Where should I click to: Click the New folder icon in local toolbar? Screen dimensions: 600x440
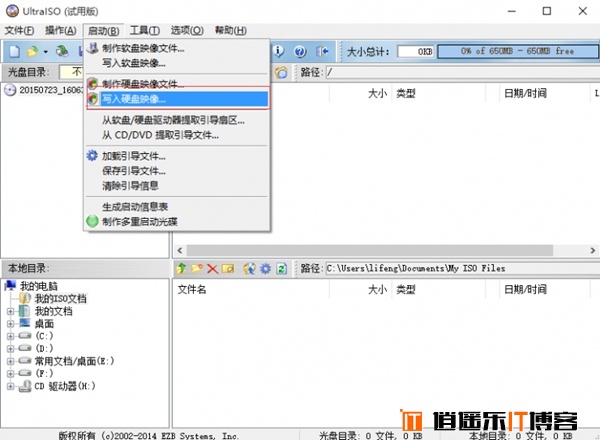coord(197,269)
